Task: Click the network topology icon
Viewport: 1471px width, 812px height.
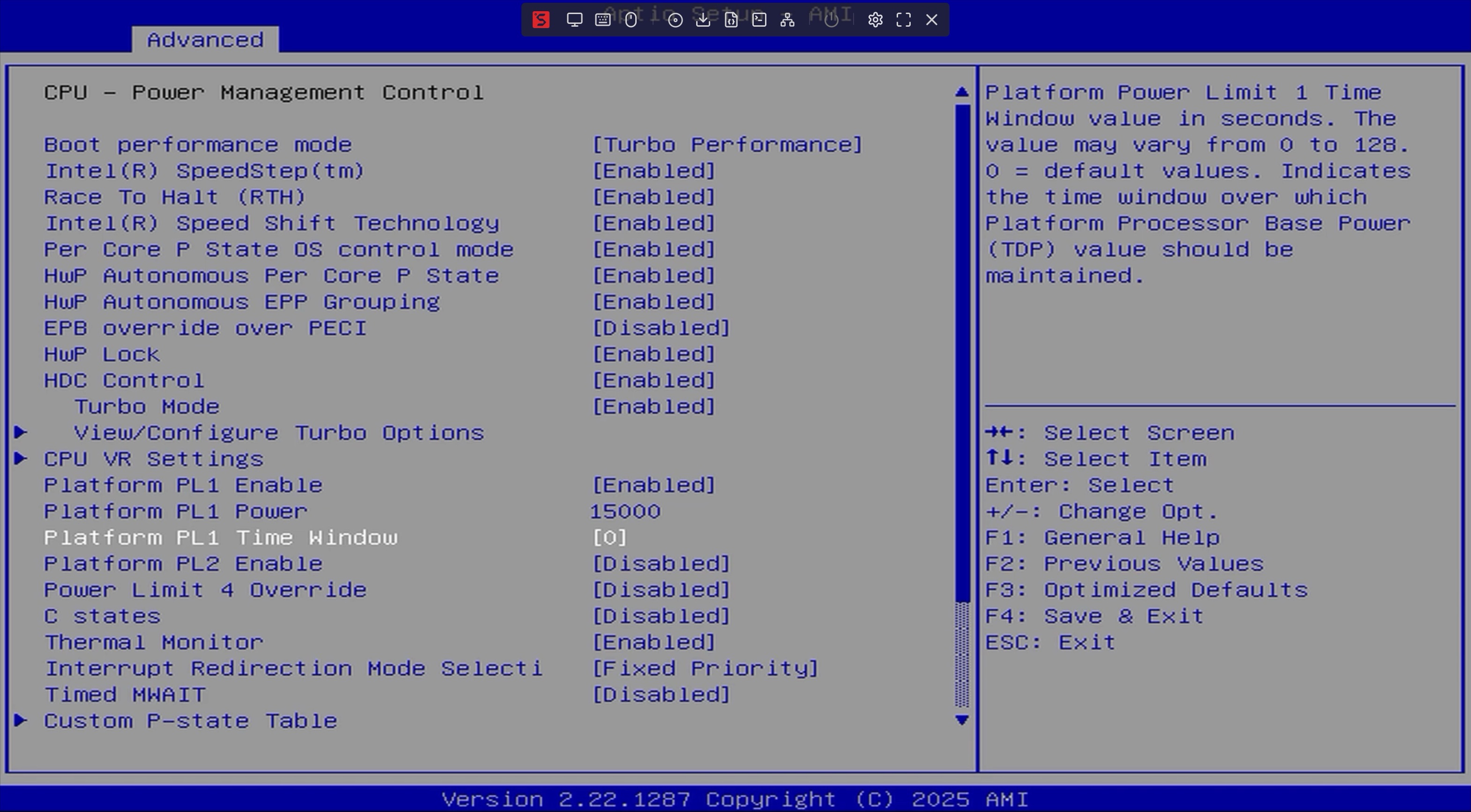Action: pyautogui.click(x=788, y=20)
